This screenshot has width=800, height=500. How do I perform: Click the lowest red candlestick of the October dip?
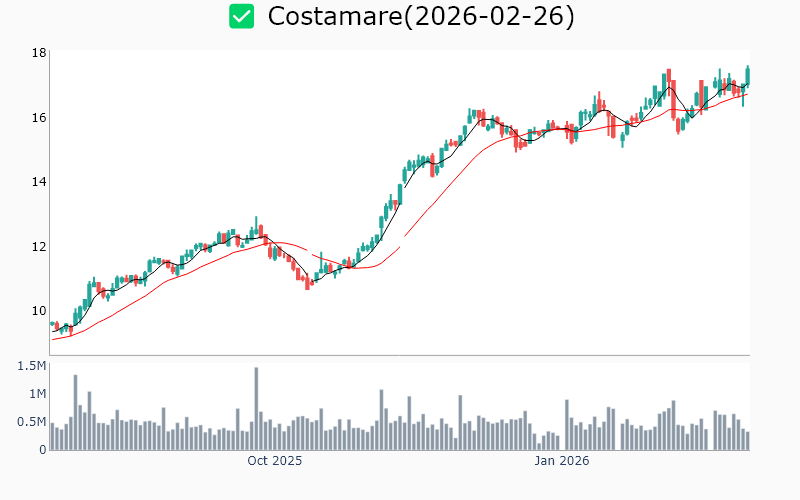point(307,283)
